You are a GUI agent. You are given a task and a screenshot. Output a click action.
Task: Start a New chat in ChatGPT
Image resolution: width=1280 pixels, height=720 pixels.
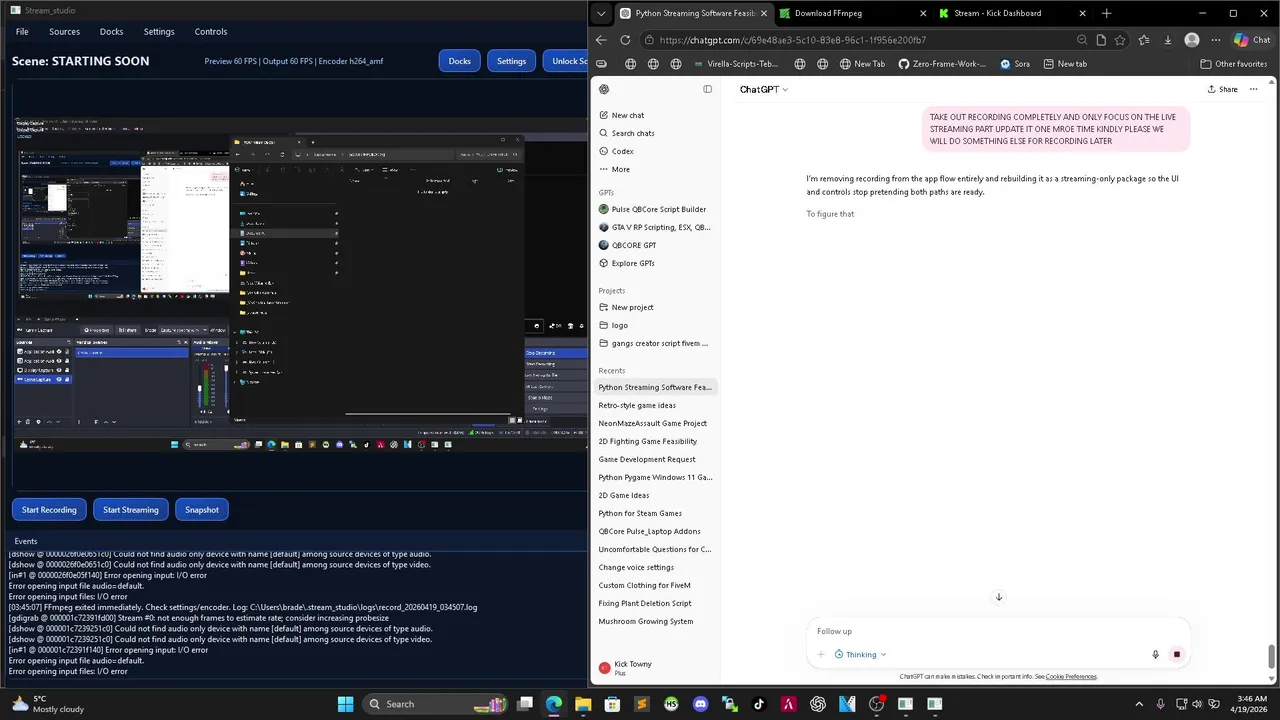pos(655,115)
